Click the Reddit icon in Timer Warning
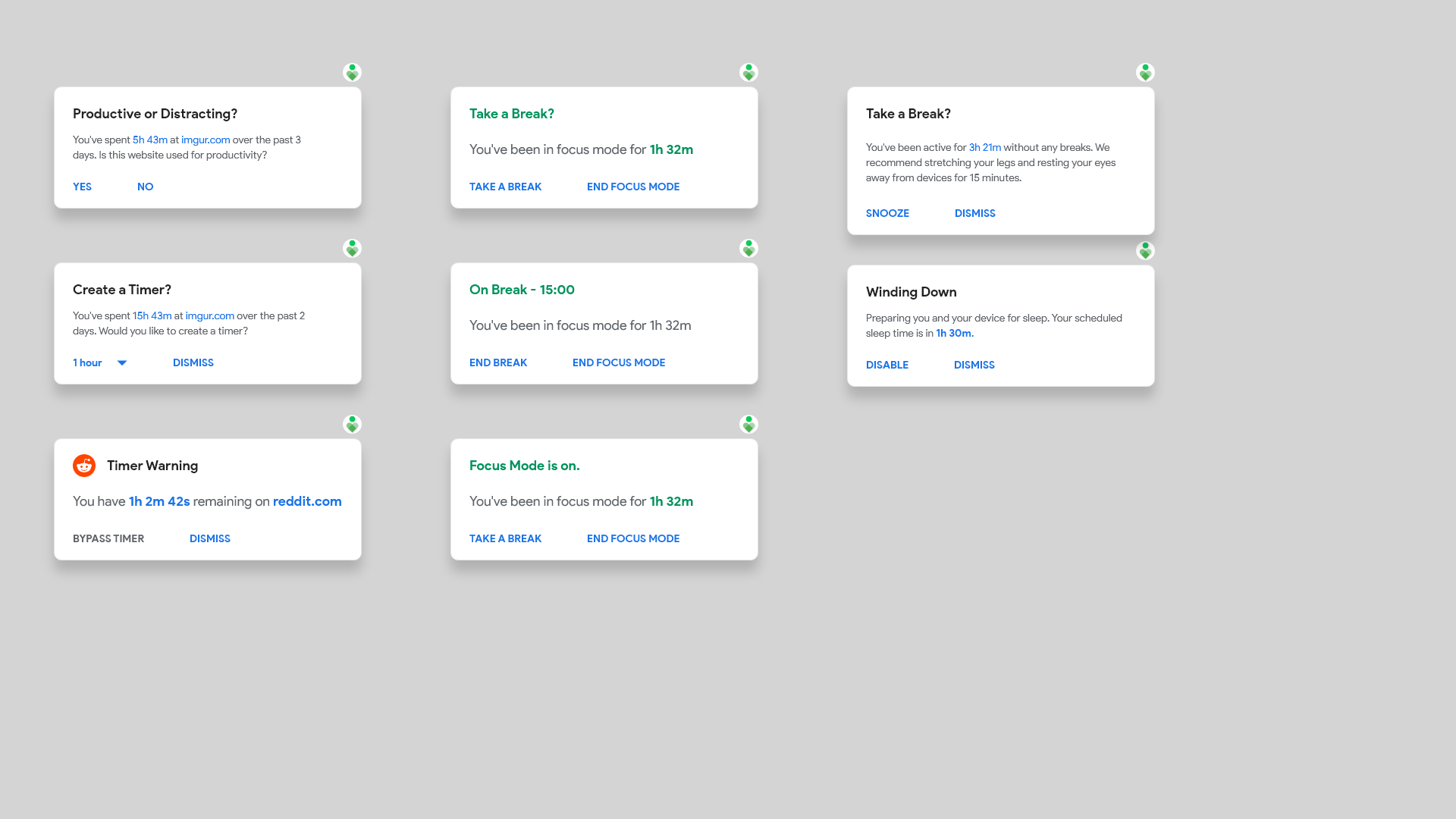 tap(84, 466)
